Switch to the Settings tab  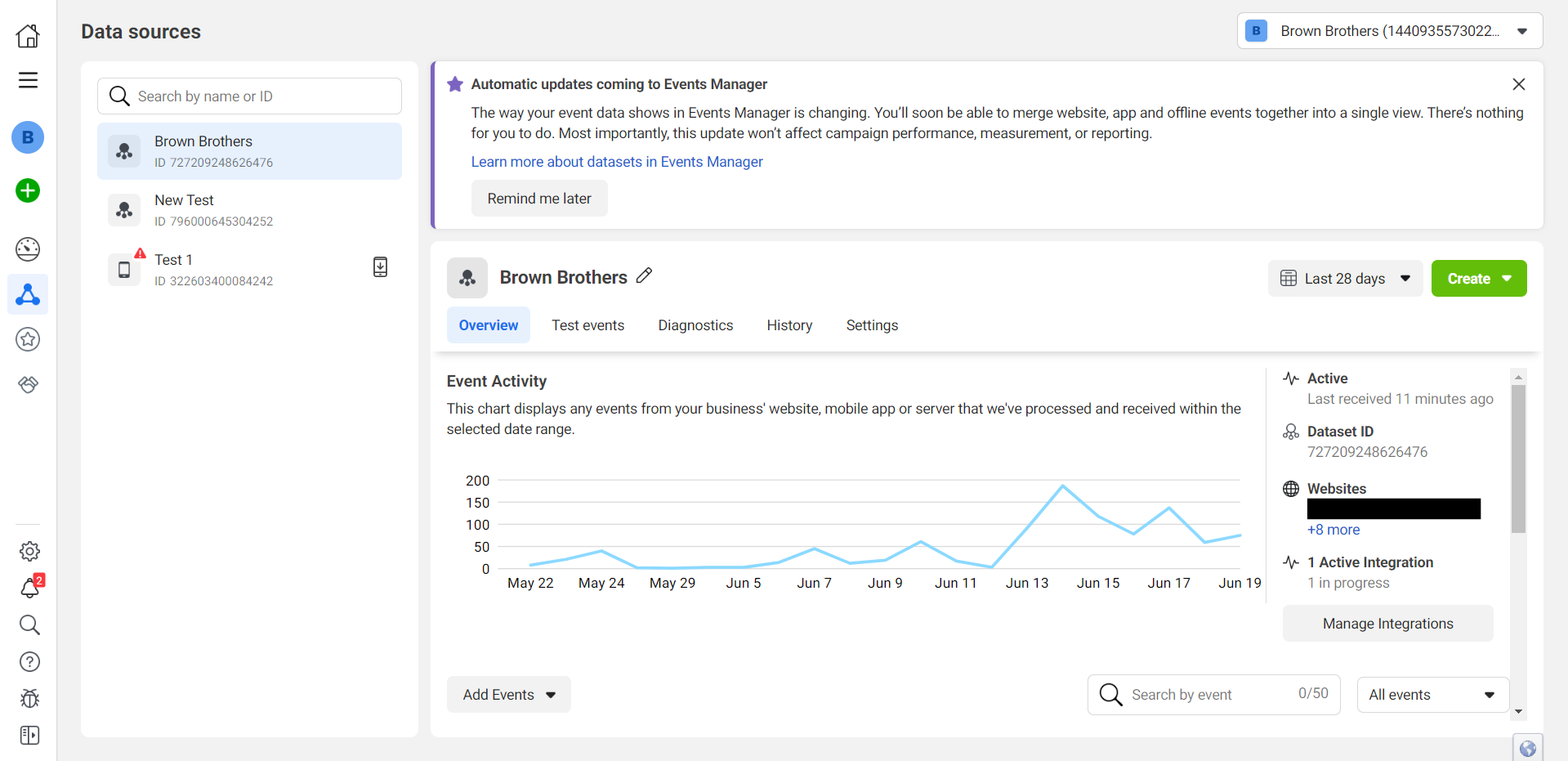[x=872, y=325]
